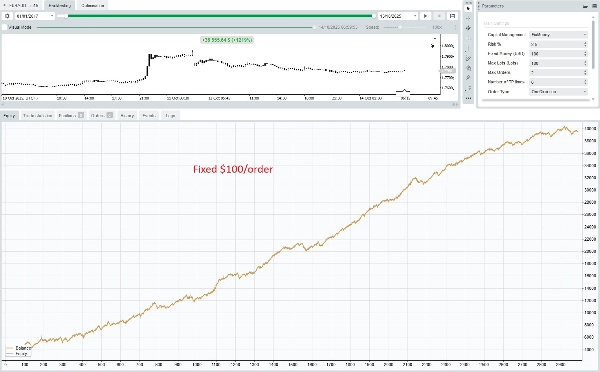Viewport: 600px width, 372px height.
Task: Open the Orders tab
Action: [x=101, y=115]
